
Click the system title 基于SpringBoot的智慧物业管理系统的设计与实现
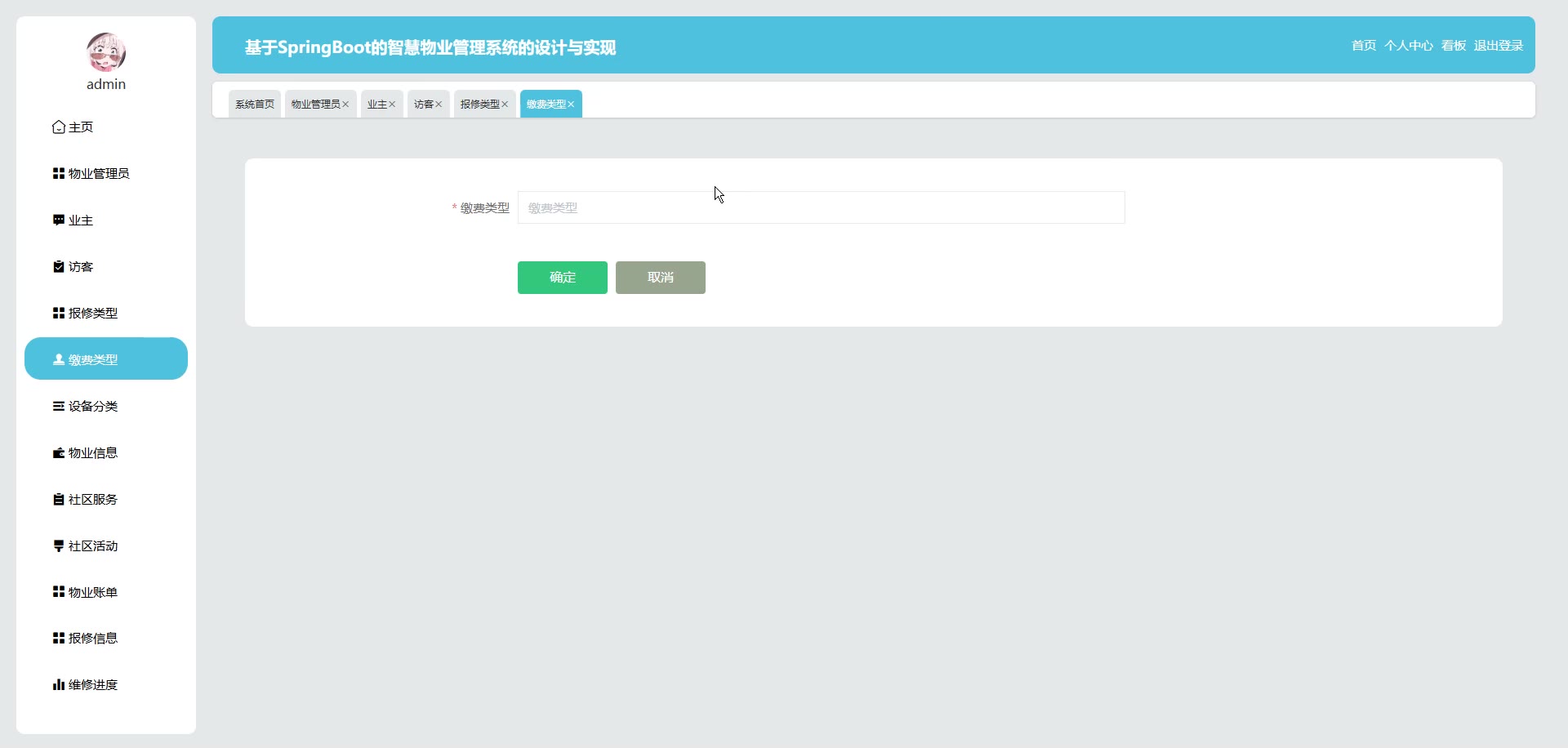(x=430, y=47)
